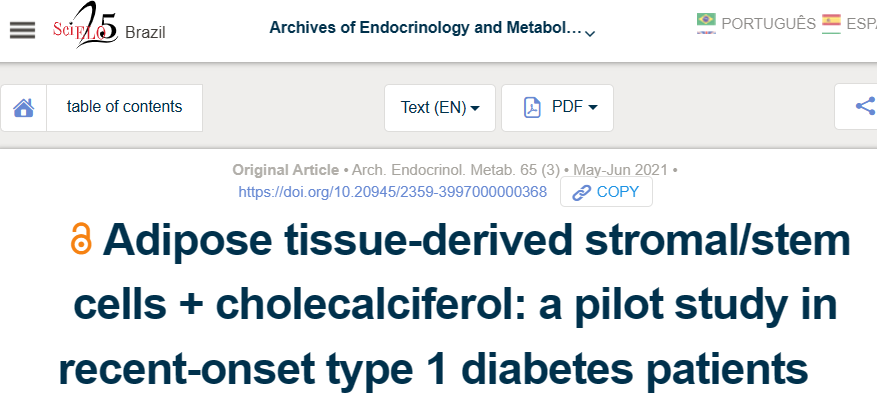Copy the DOI link with COPY button

(x=606, y=192)
